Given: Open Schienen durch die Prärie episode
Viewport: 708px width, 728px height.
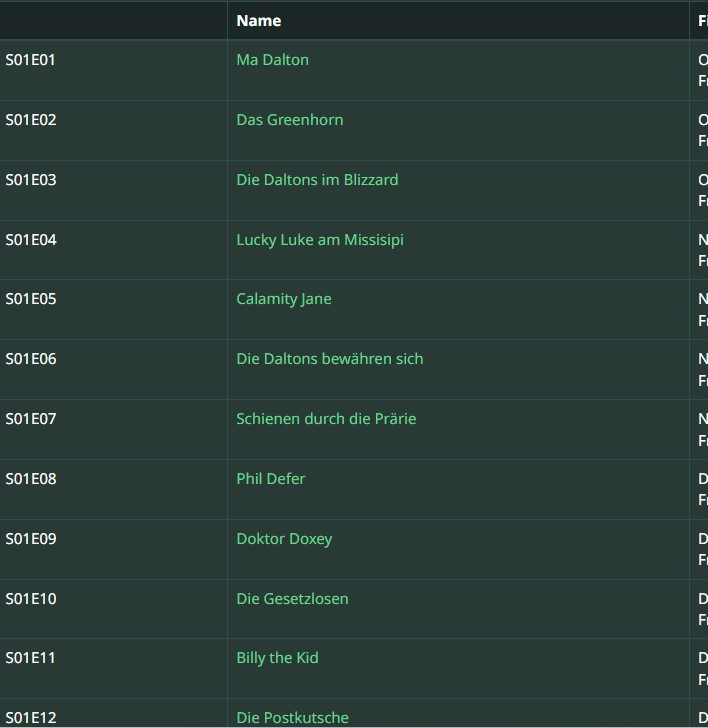Looking at the screenshot, I should point(326,419).
